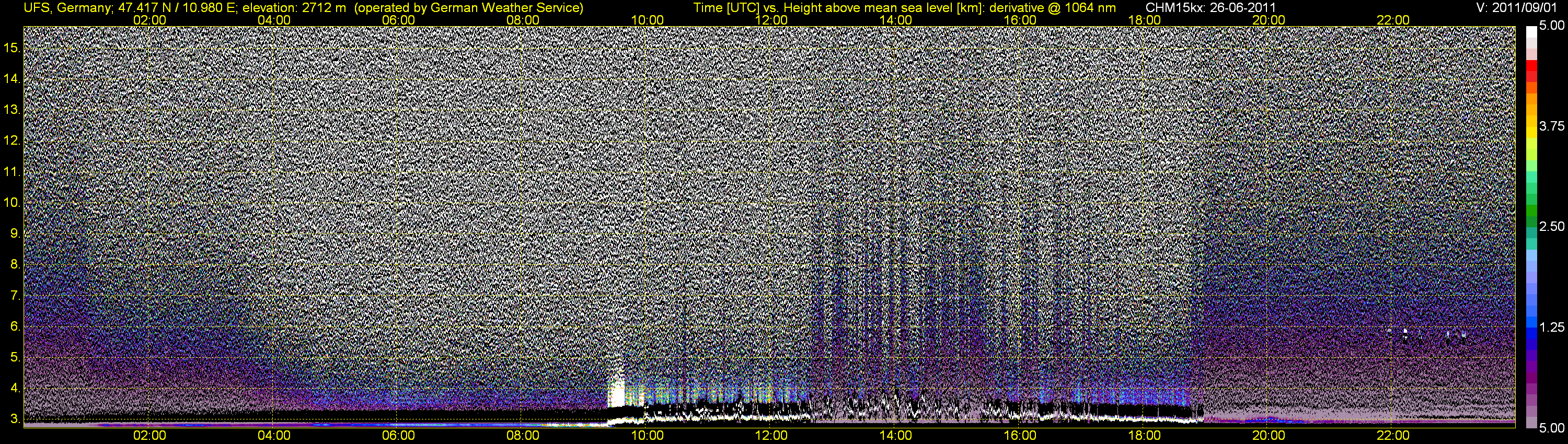Click '08:00' on the bottom time axis
Screen dimensions: 1568x444
[x=523, y=436]
